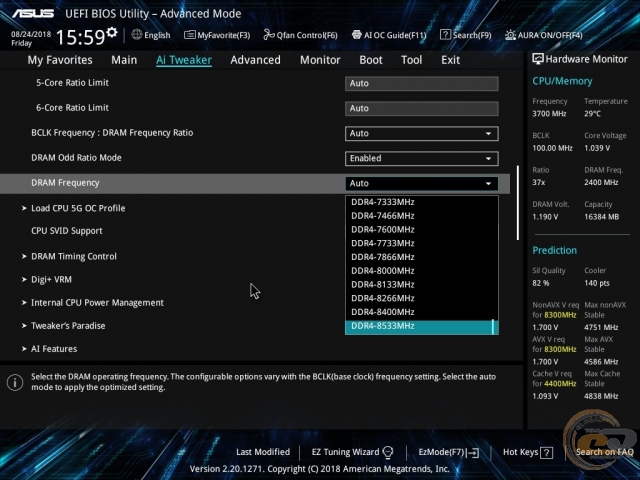
Task: Change language from English
Action: 157,35
